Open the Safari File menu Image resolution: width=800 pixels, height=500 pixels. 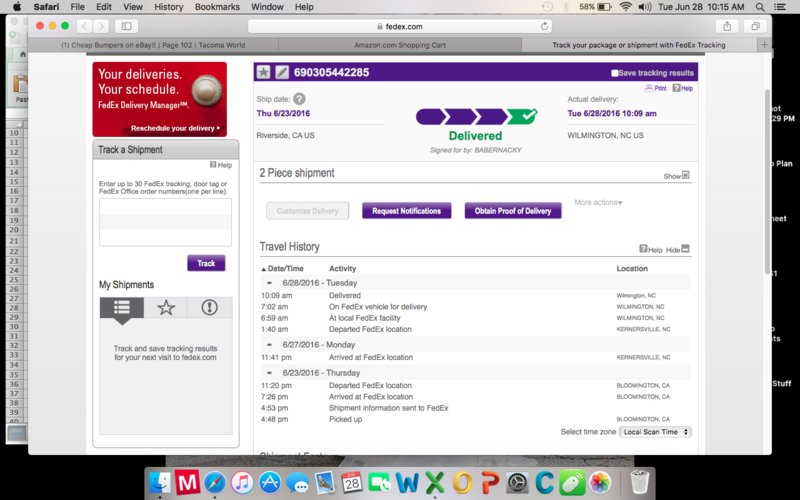78,7
